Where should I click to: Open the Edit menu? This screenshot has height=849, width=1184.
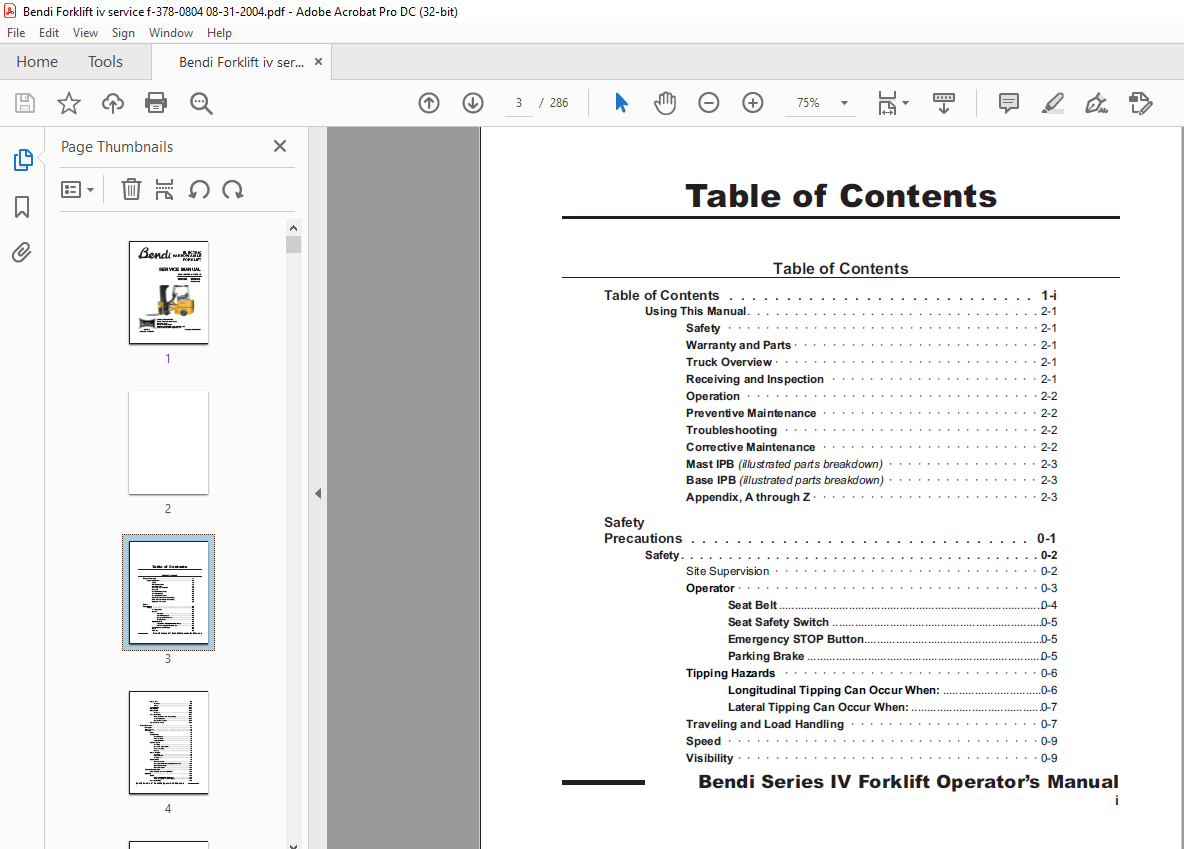49,32
